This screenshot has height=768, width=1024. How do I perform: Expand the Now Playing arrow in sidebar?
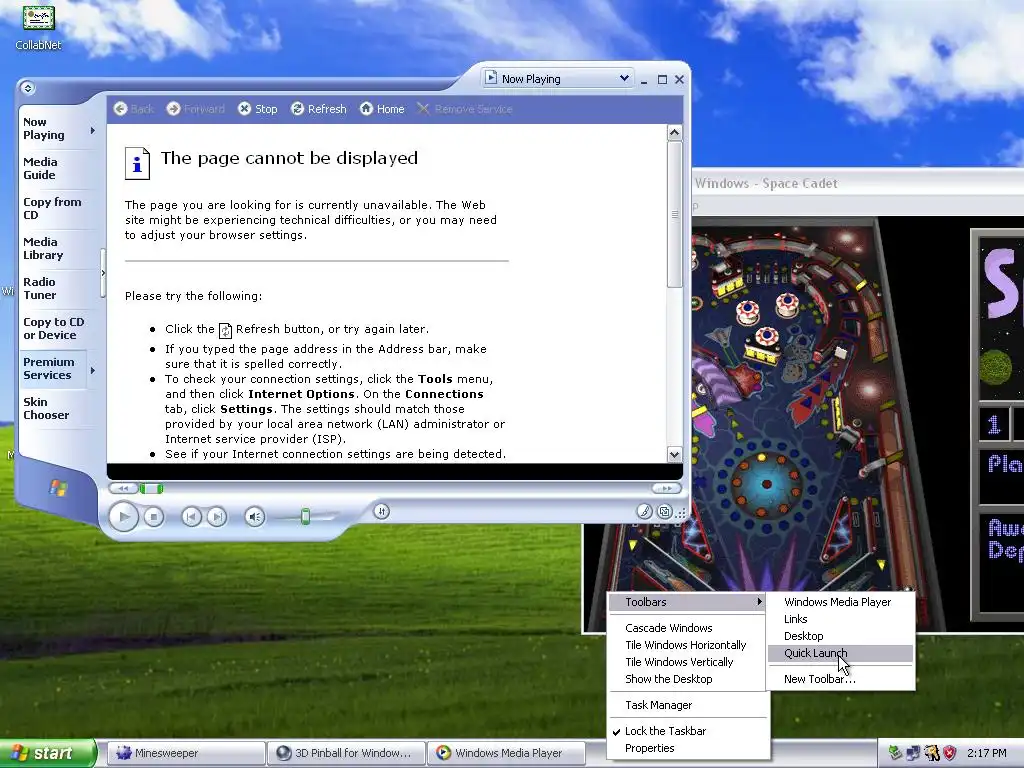93,131
